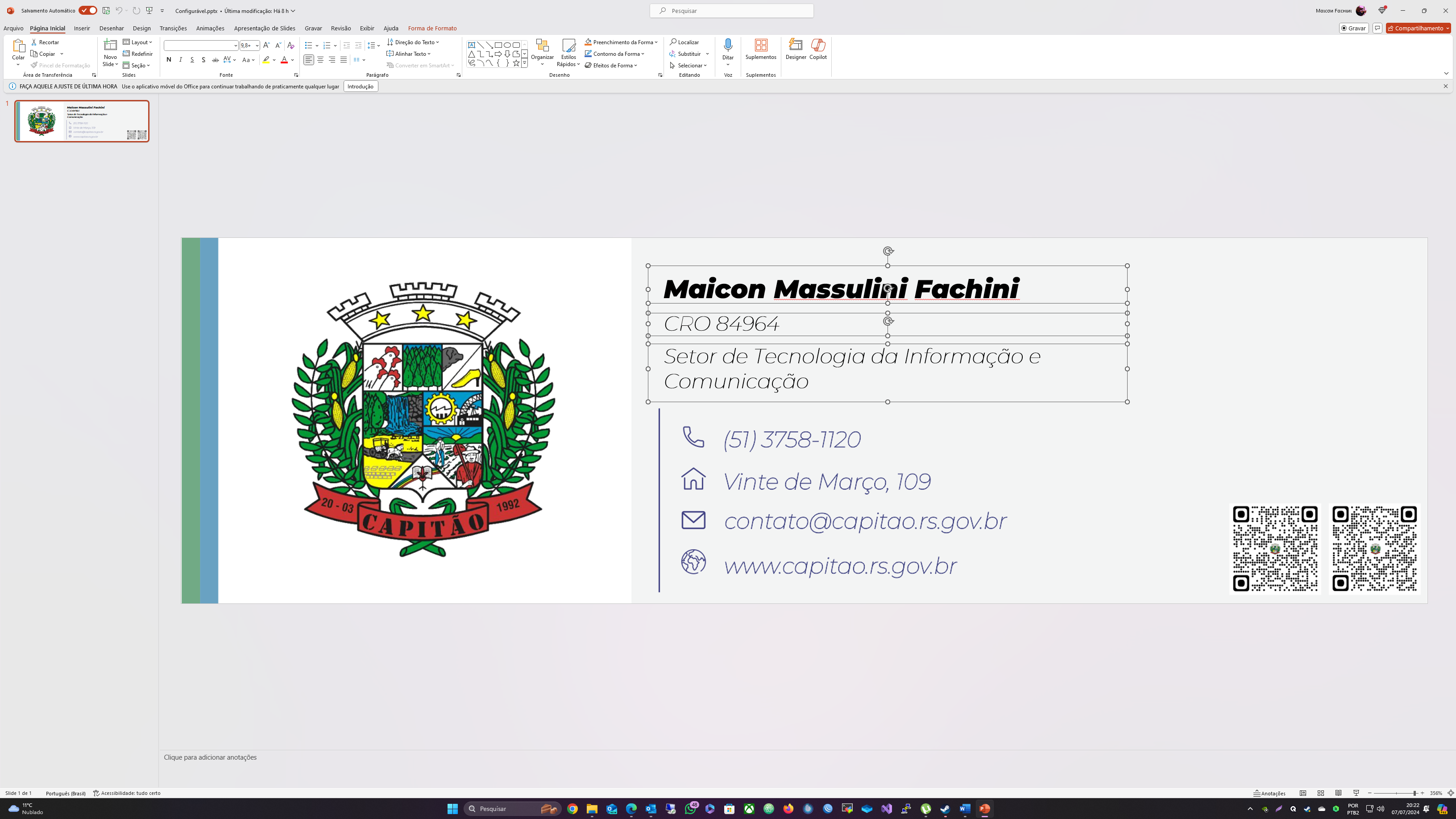Click the Novo Slide icon
1456x819 pixels.
pos(110,45)
